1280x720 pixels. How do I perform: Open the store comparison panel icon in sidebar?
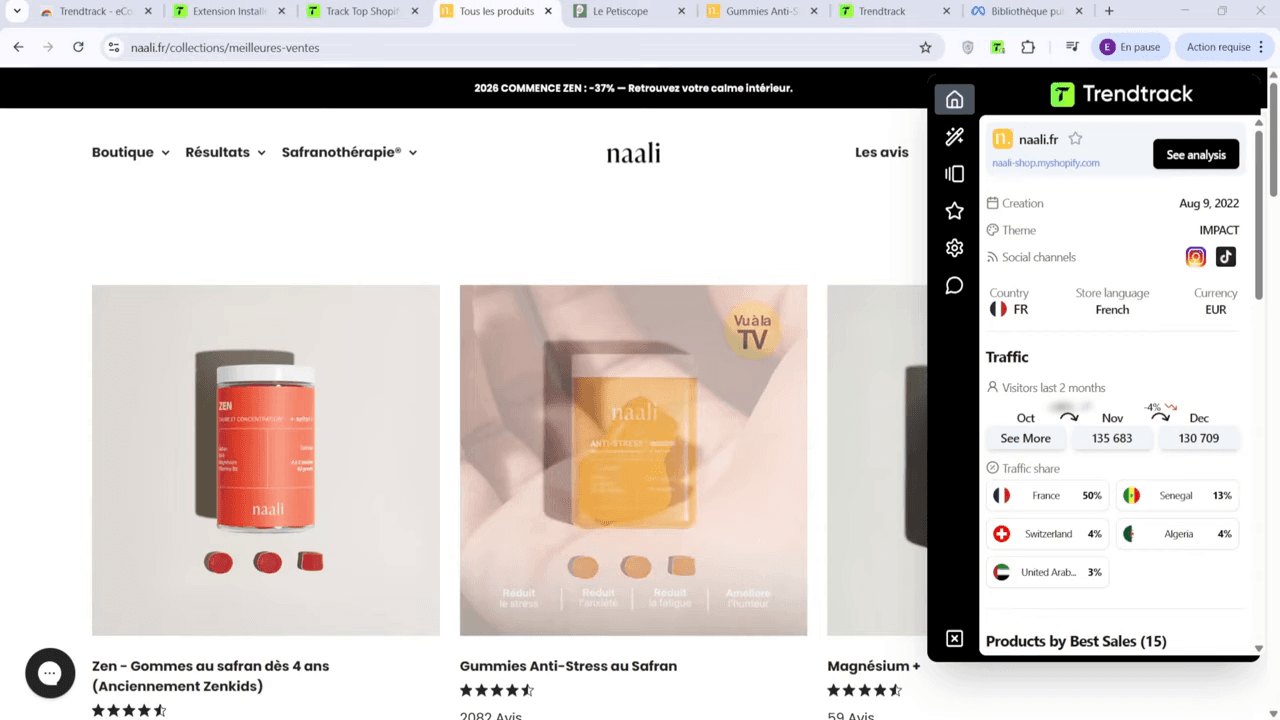coord(954,173)
